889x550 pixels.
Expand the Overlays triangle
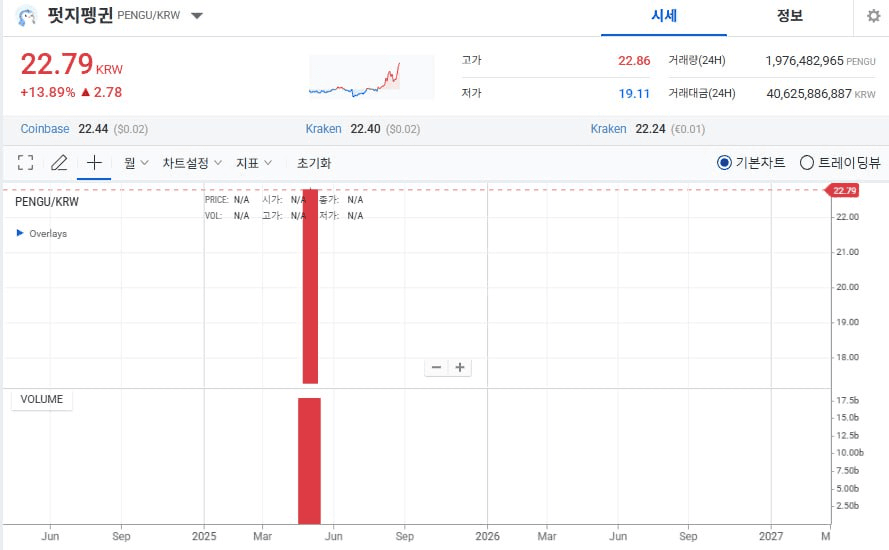click(20, 233)
